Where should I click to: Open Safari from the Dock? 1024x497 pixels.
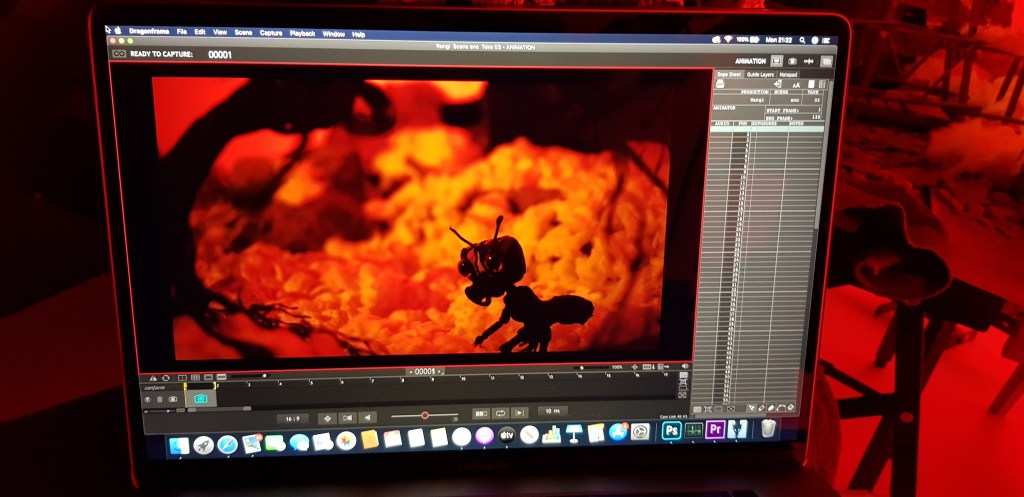point(227,443)
